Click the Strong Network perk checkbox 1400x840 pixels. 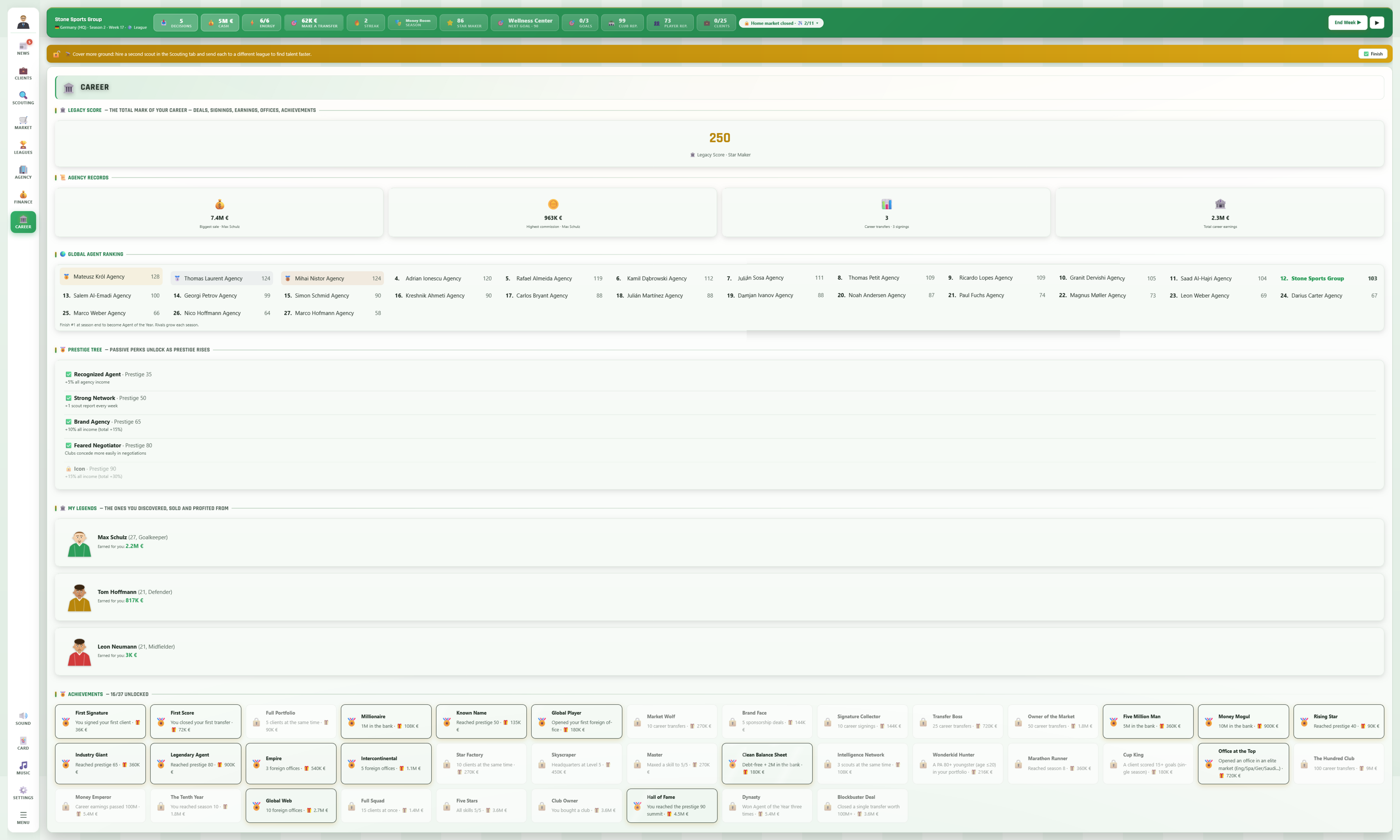tap(68, 398)
